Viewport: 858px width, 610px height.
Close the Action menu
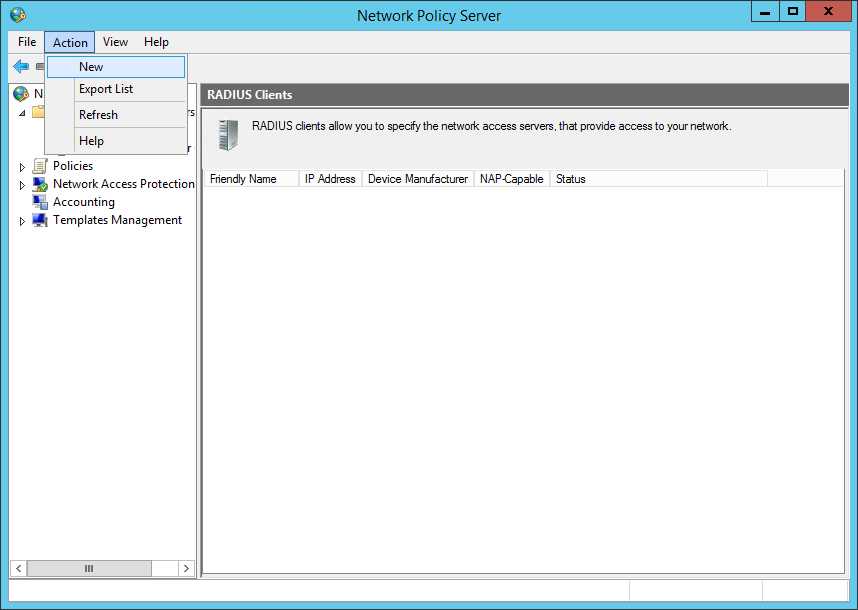click(x=70, y=42)
